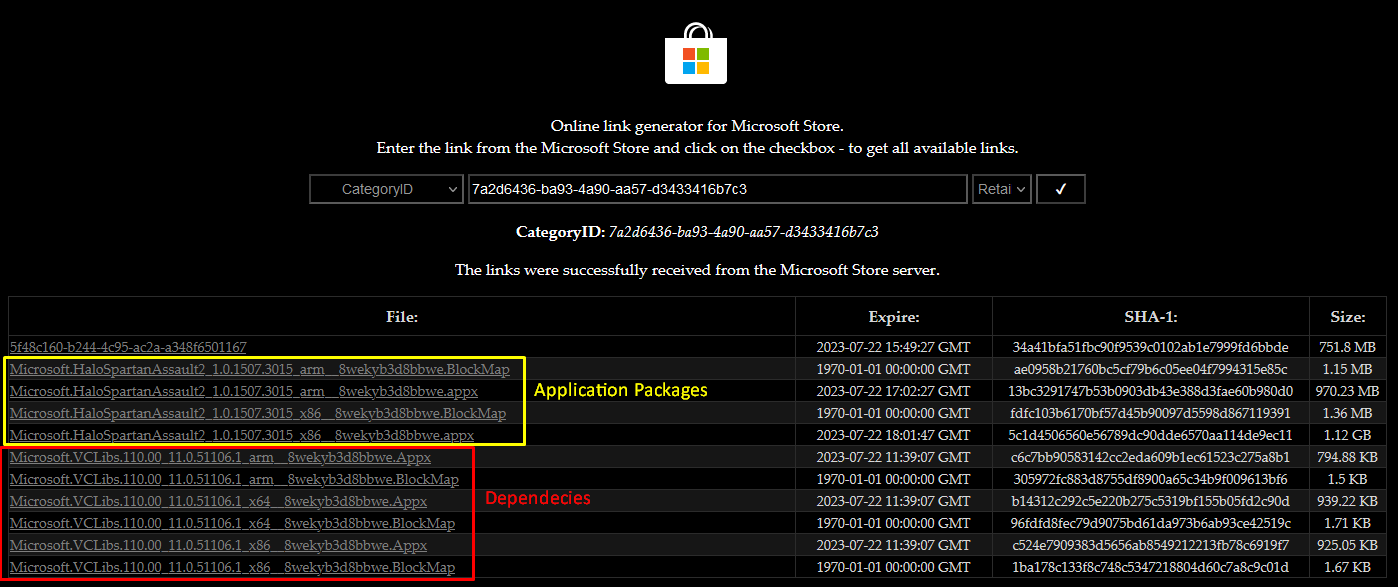The height and width of the screenshot is (587, 1398).
Task: Click expire time 2023-07-22 17:02:27 GMT
Action: click(894, 391)
